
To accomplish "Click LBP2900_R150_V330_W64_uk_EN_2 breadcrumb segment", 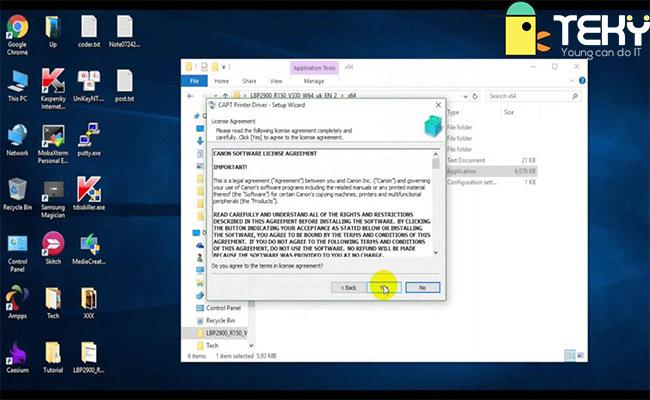I will (x=293, y=96).
